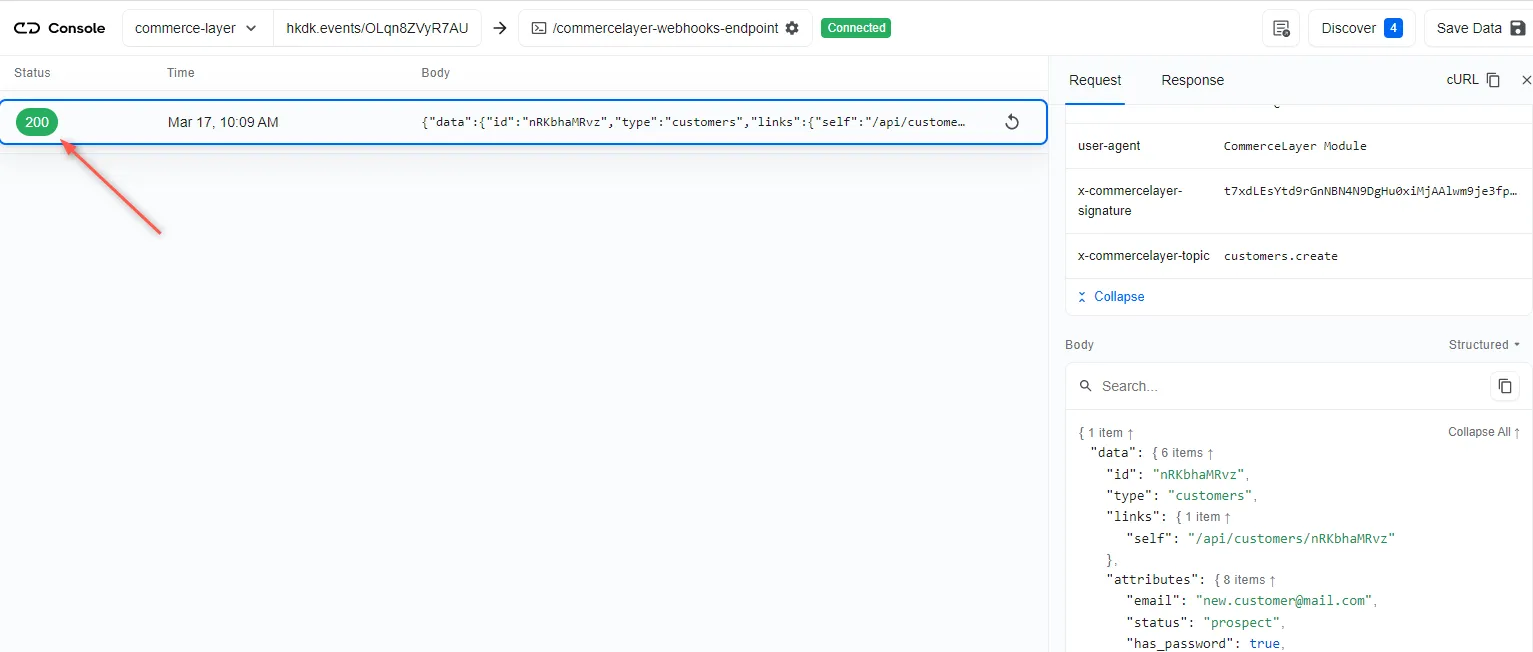The width and height of the screenshot is (1533, 652).
Task: Click the x-commercelayer-topic header name
Action: pyautogui.click(x=1145, y=256)
